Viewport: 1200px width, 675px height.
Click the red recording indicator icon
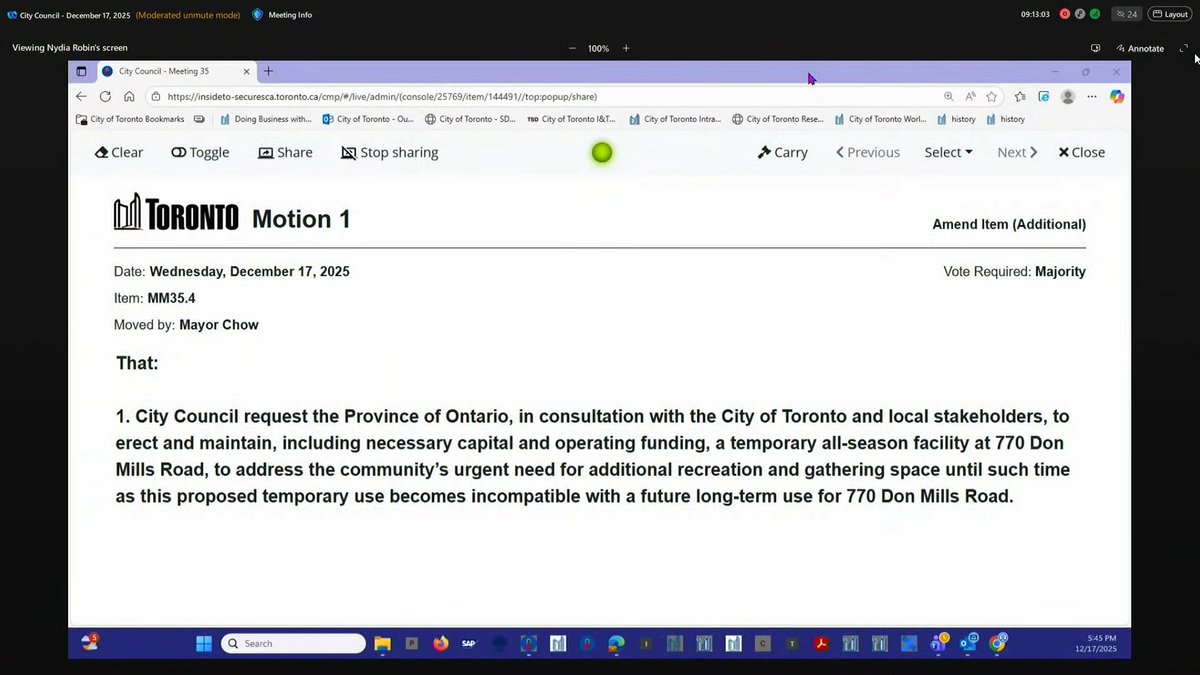[1065, 14]
